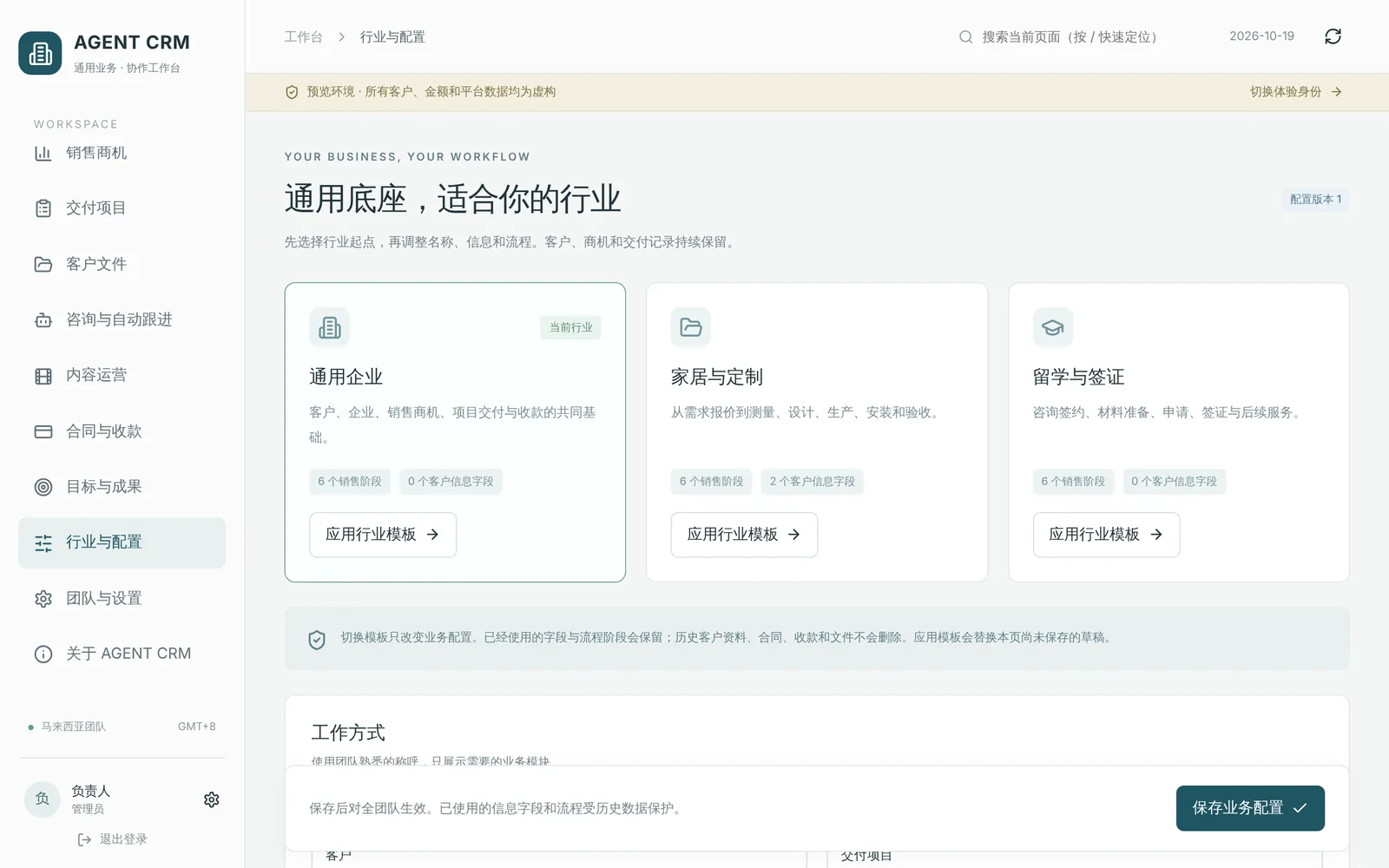Apply the 通用企业 industry template
This screenshot has height=868, width=1389.
click(x=383, y=535)
